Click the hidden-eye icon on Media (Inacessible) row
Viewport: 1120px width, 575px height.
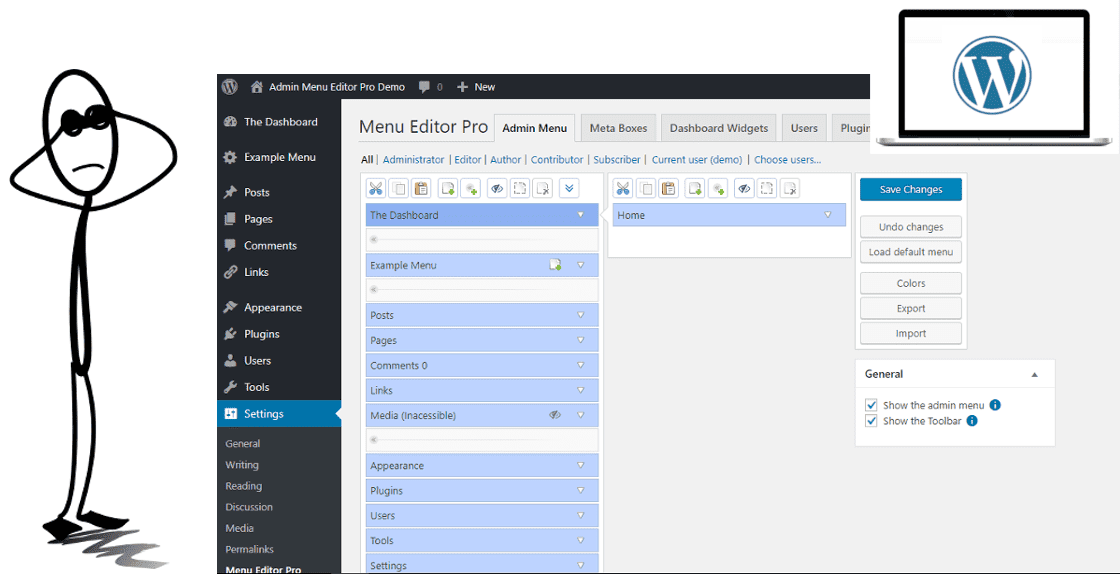point(555,415)
